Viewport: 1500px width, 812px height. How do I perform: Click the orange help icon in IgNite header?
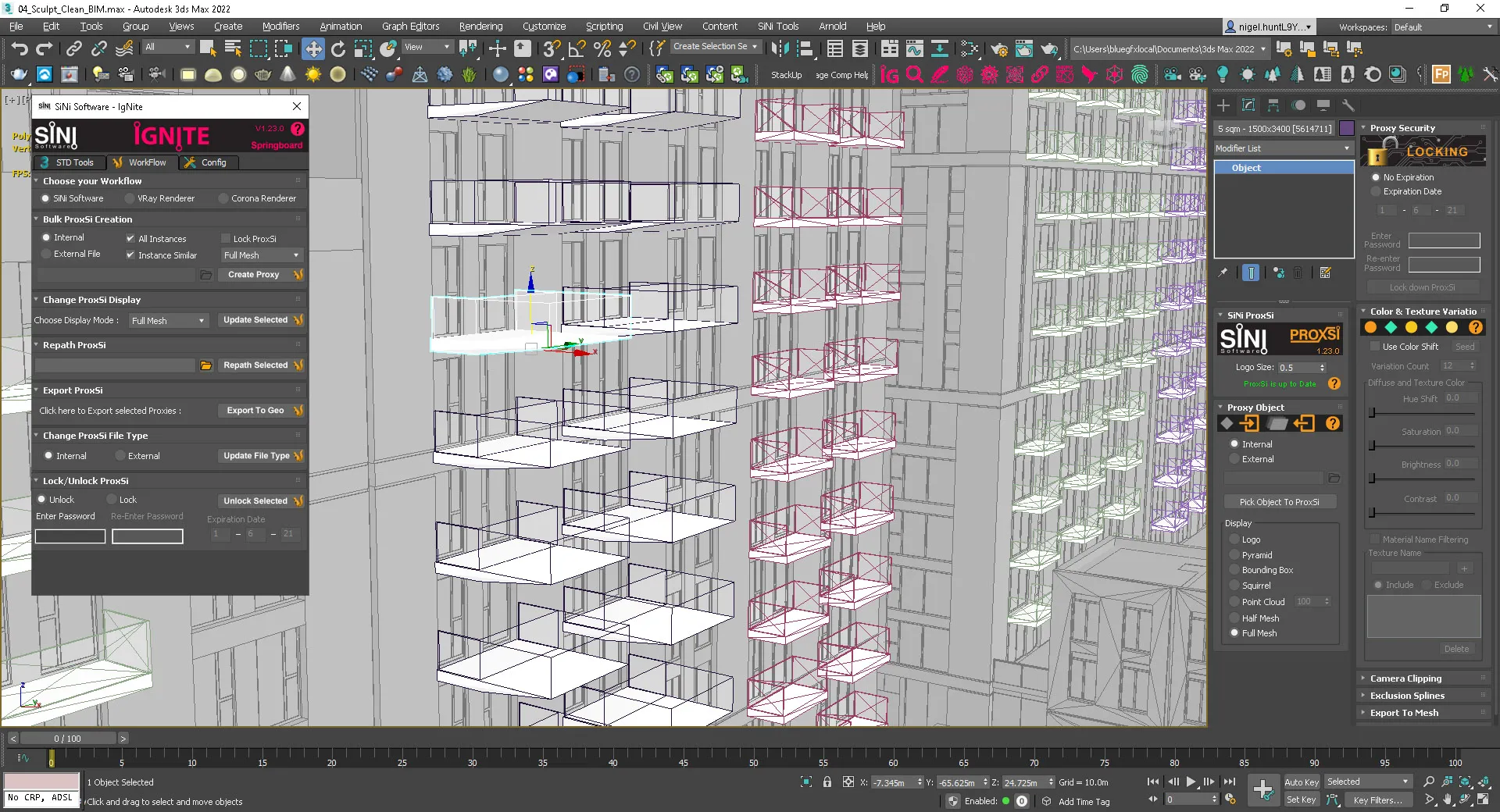[298, 129]
